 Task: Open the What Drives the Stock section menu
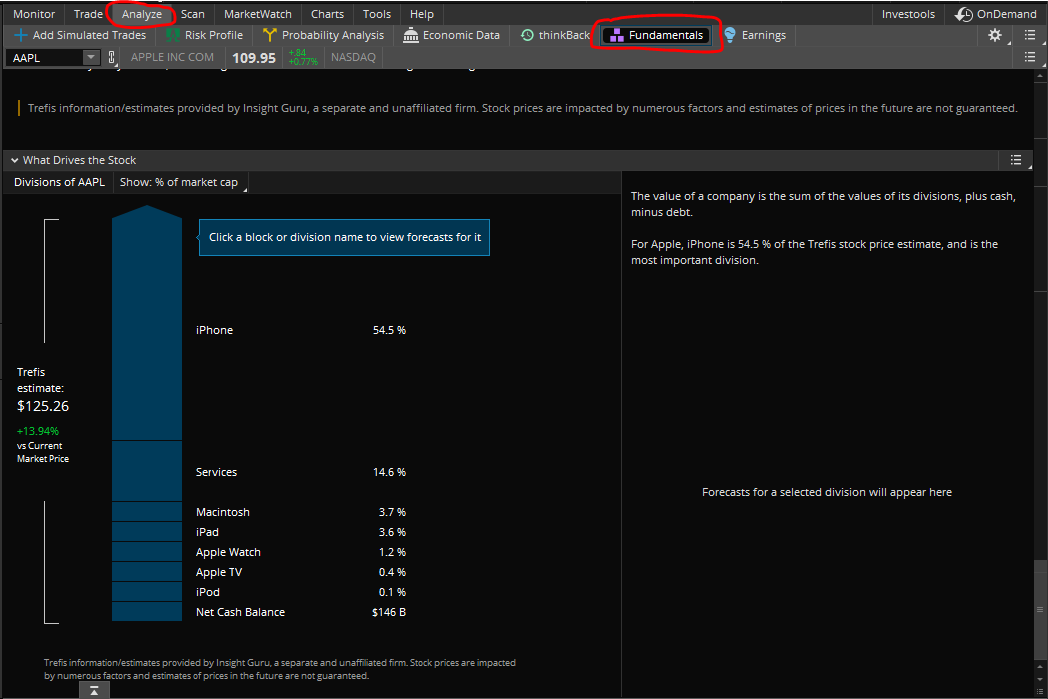click(x=1016, y=160)
